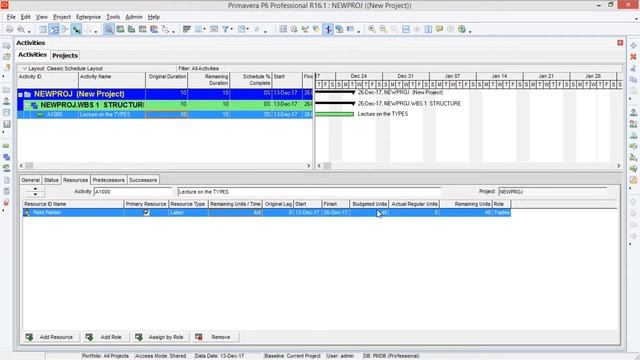Switch to the Predecessors tab
Screen dimensions: 640x360
pos(108,180)
